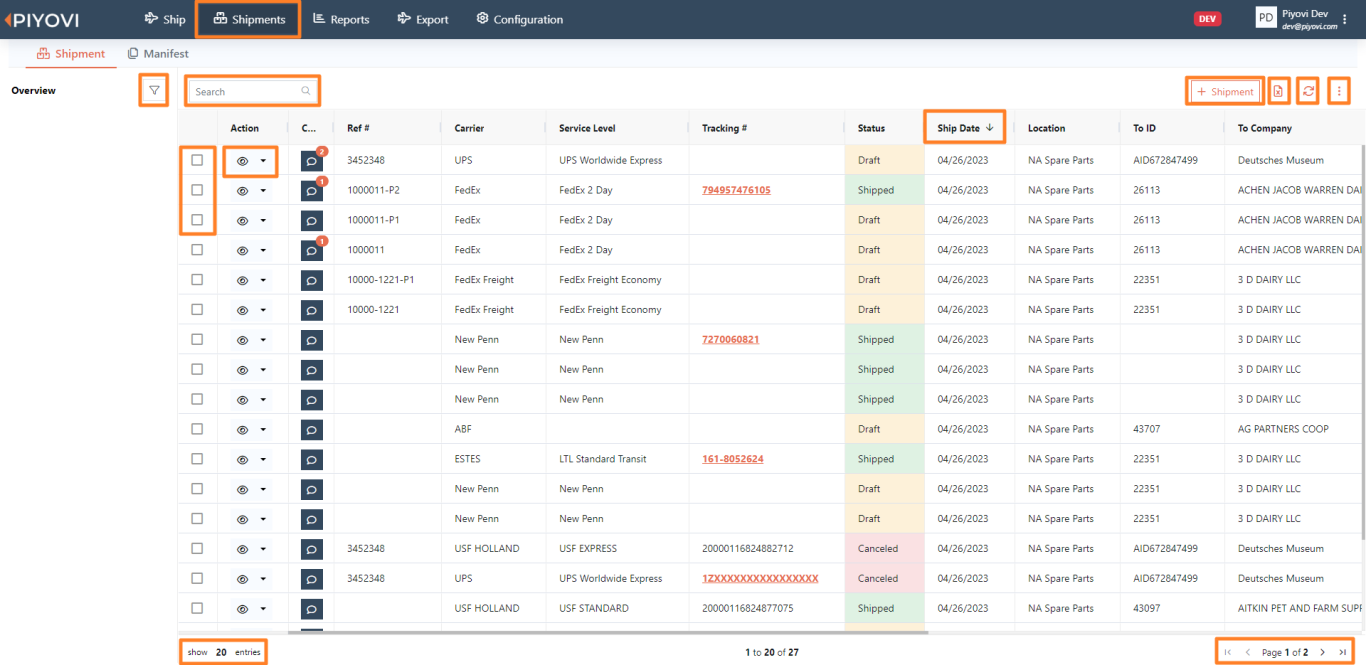Check the ESTES shipment row checkbox
Screen dimensions: 1366x665
197,459
